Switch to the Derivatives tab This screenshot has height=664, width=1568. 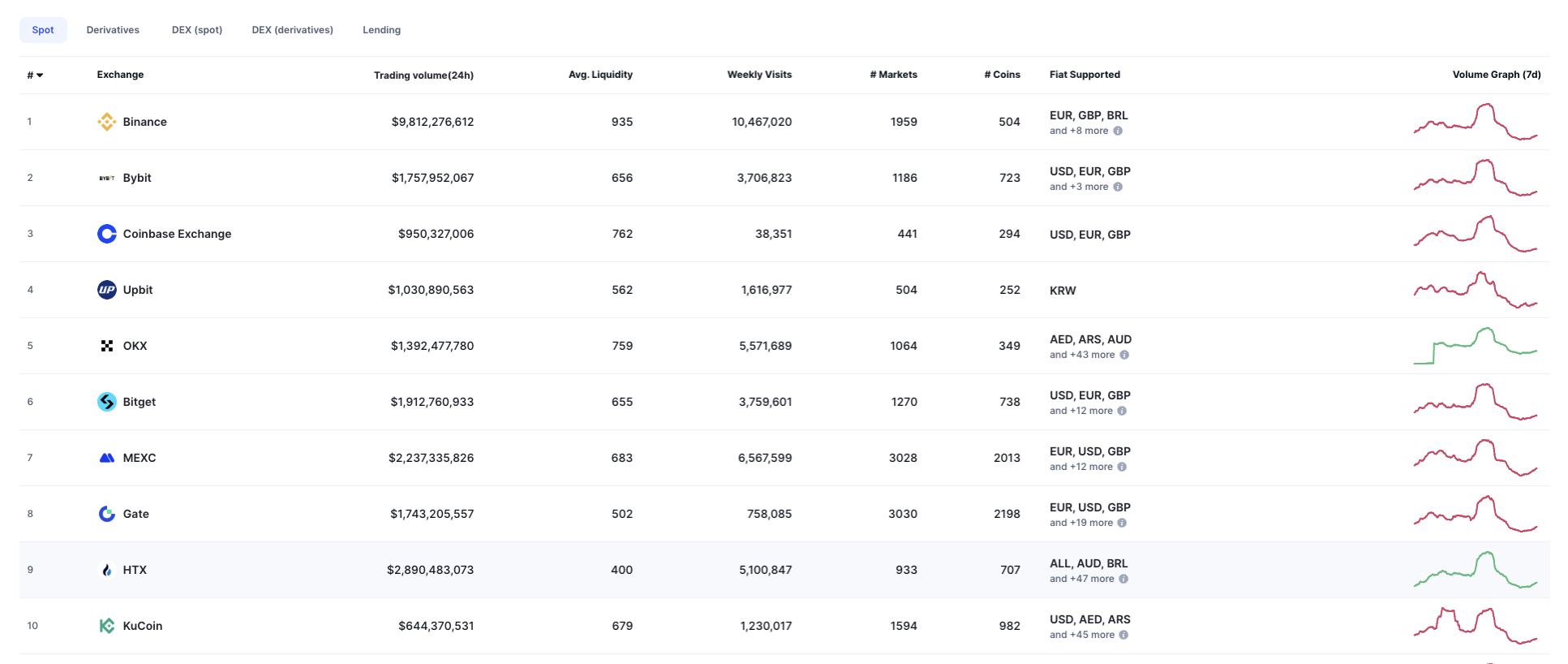click(113, 30)
